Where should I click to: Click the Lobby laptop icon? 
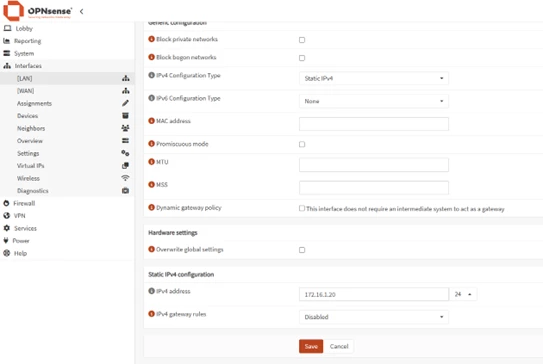[7, 28]
